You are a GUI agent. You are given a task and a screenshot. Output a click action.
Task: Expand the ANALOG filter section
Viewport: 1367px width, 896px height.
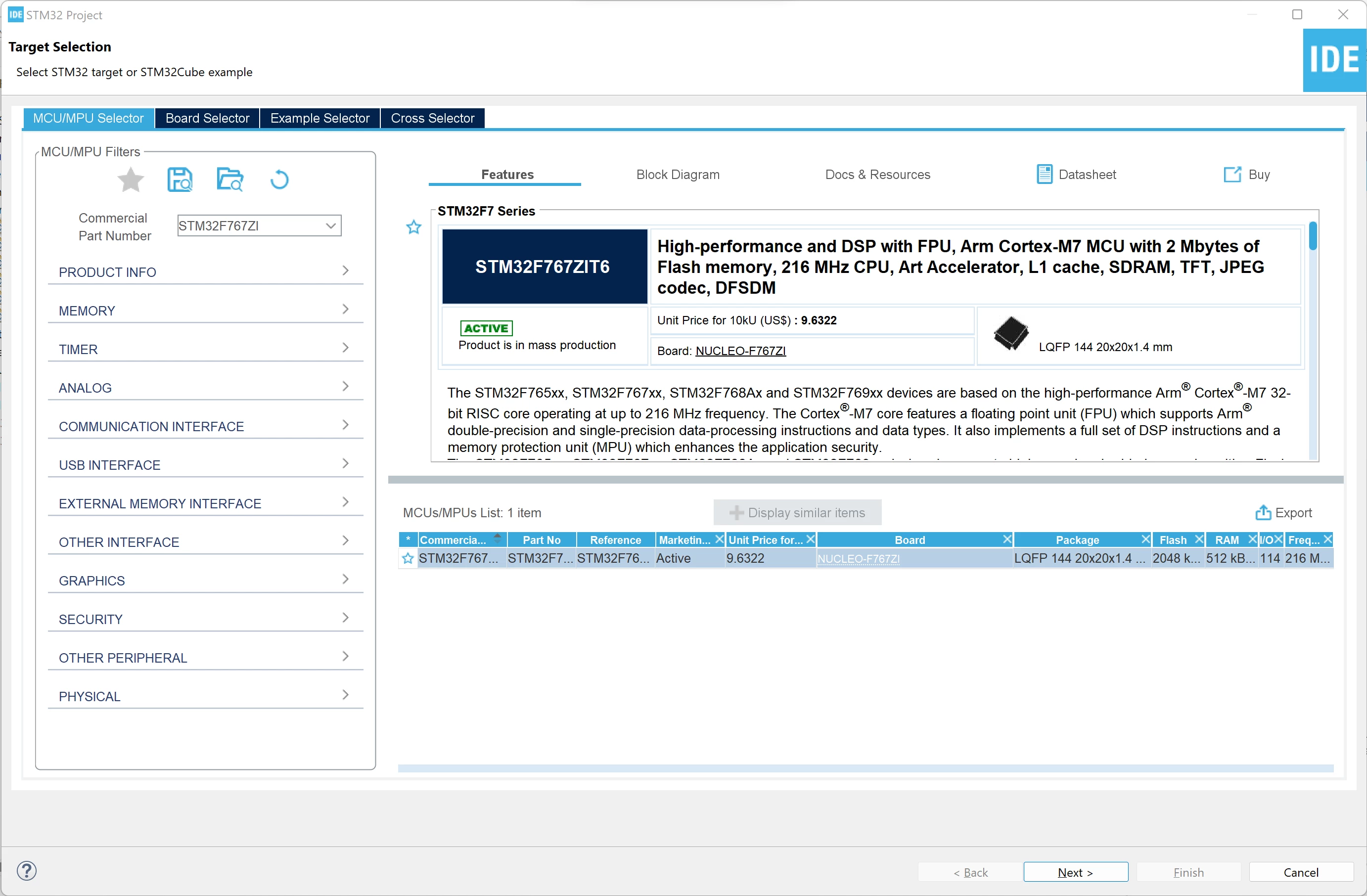205,387
